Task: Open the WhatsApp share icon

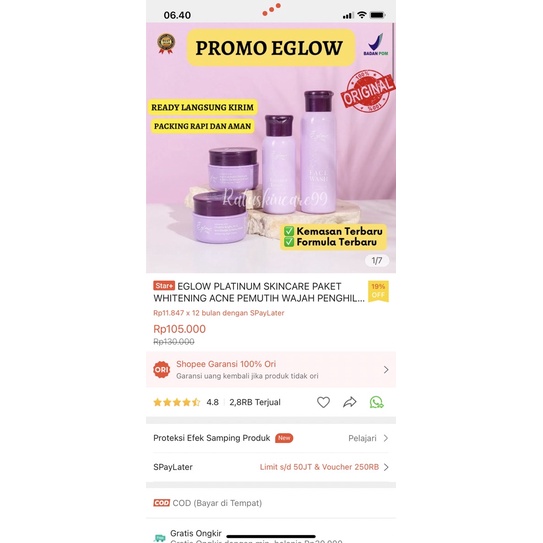Action: tap(376, 402)
